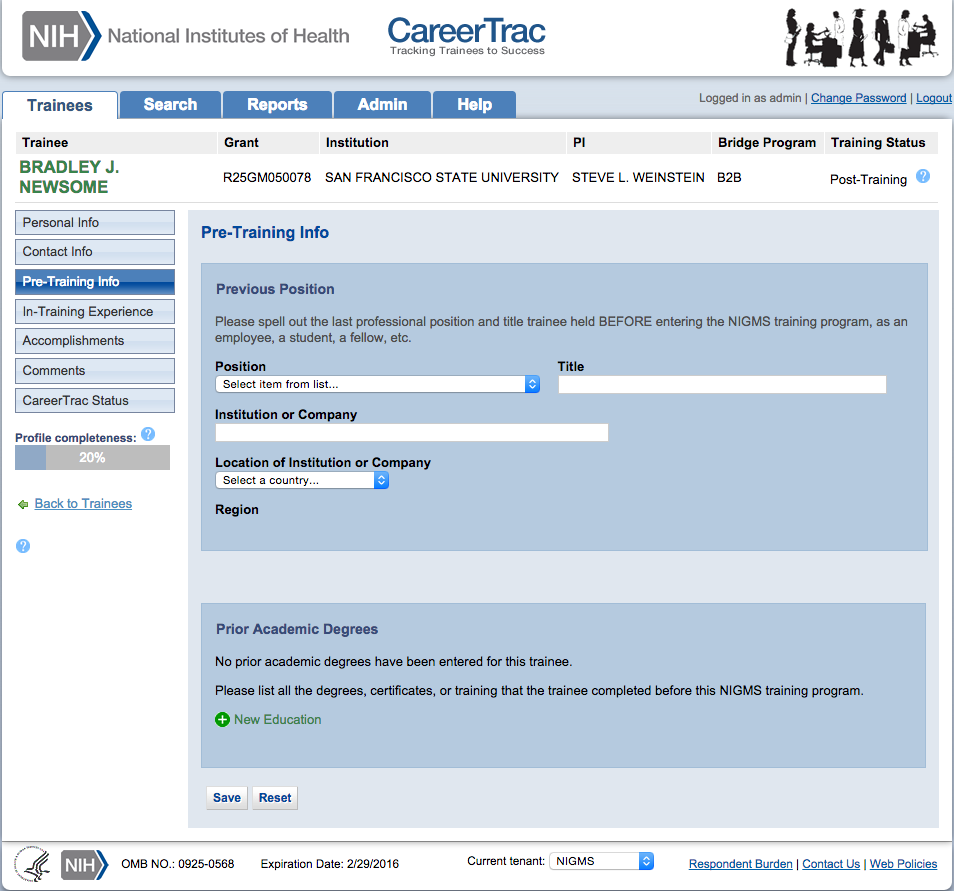Open the Web Policies footer link

tap(904, 864)
